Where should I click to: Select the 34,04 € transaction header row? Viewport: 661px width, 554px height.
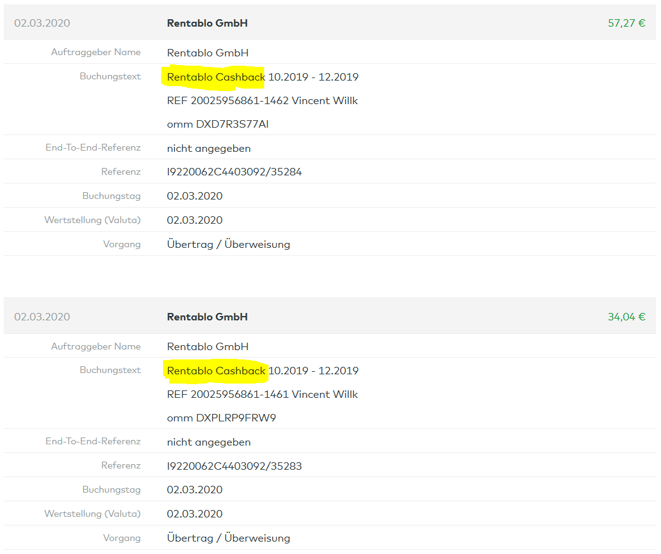point(330,317)
